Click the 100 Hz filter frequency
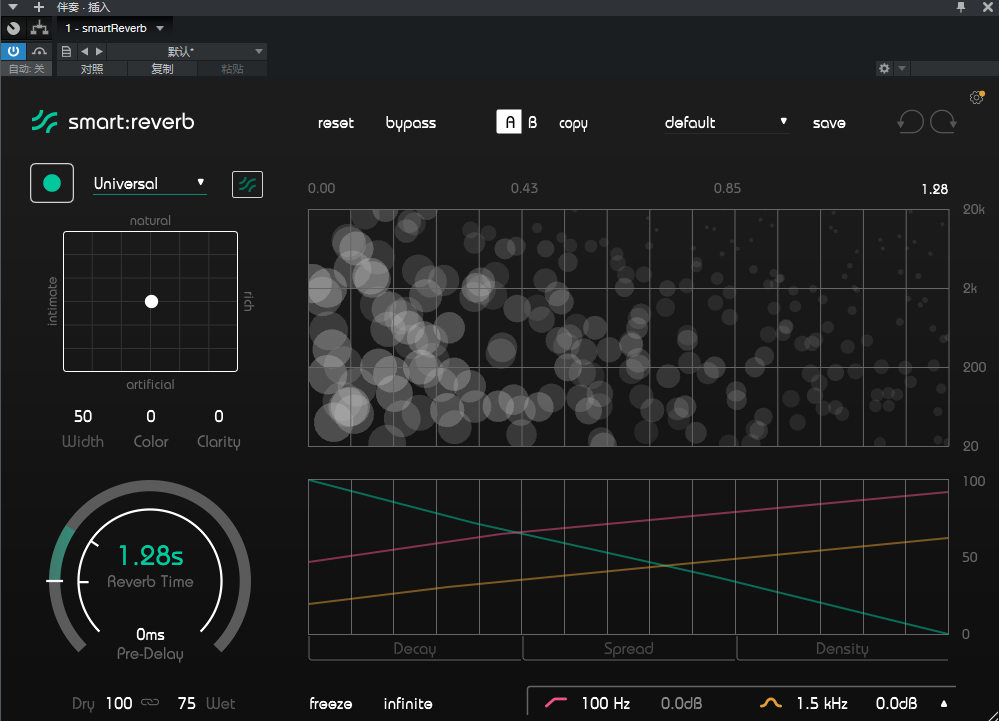 pos(606,703)
